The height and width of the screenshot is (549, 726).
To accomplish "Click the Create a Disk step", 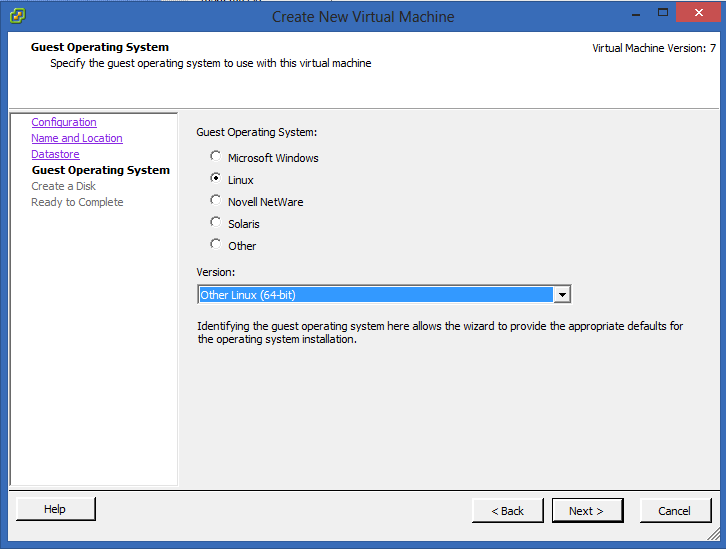I will [63, 186].
